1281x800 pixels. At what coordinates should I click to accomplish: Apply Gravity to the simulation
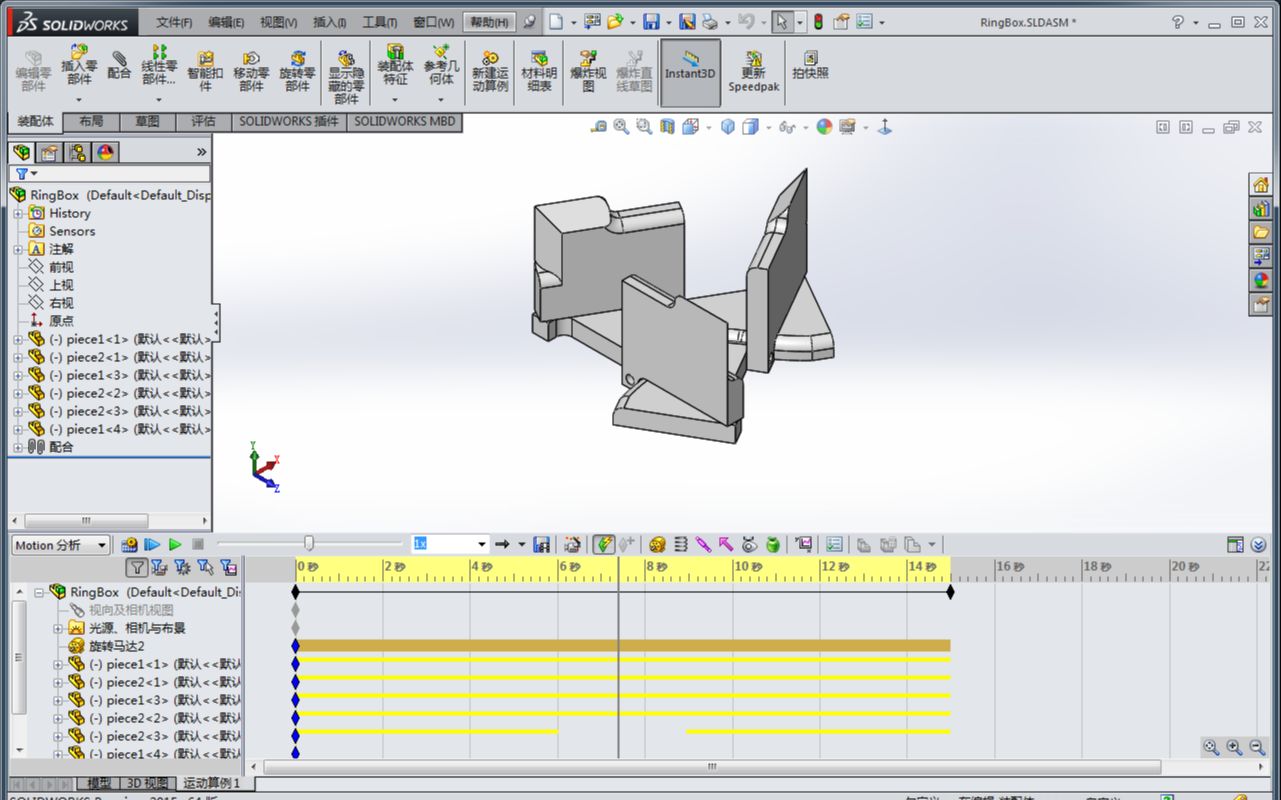coord(773,544)
